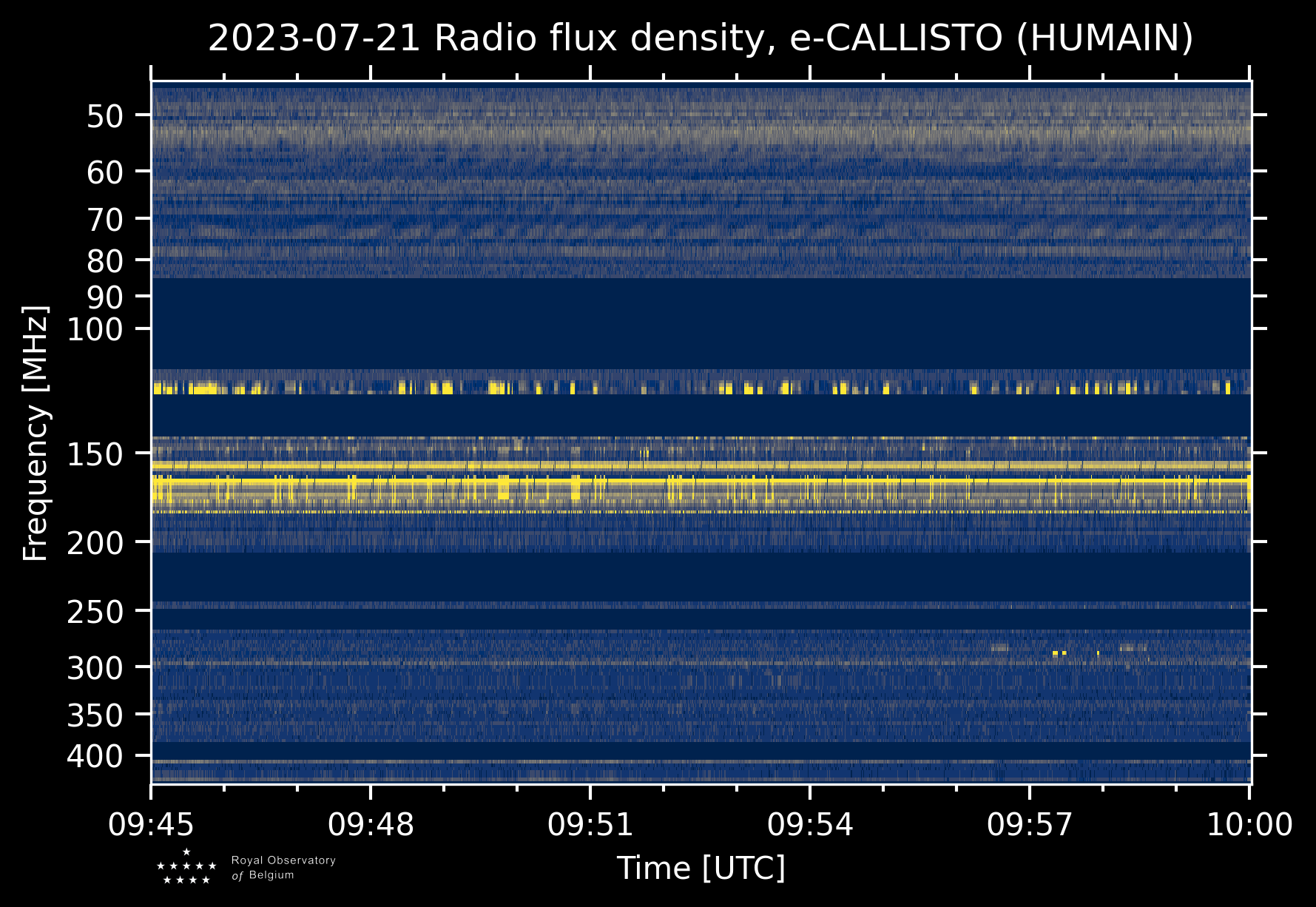
Task: Select the 09:45 time tick label
Action: click(x=152, y=824)
